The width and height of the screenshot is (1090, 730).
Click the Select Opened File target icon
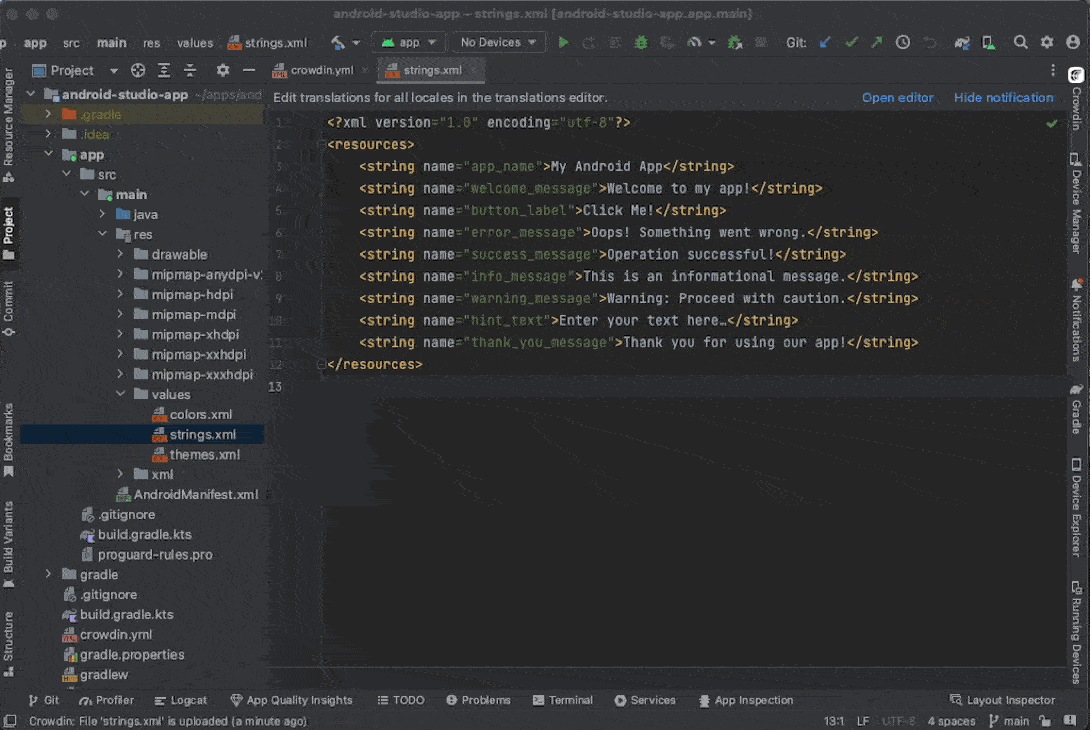click(138, 71)
